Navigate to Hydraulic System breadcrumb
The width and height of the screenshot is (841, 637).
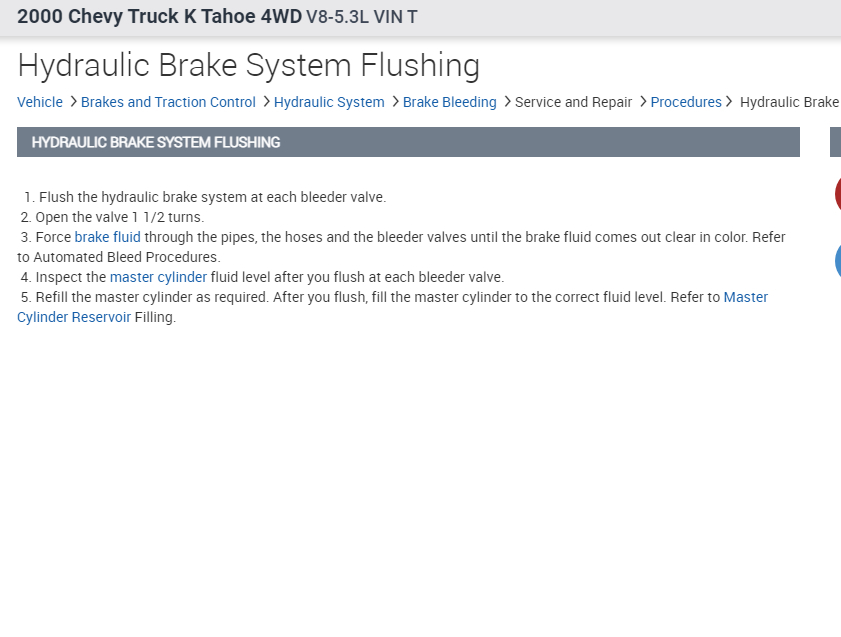click(329, 102)
